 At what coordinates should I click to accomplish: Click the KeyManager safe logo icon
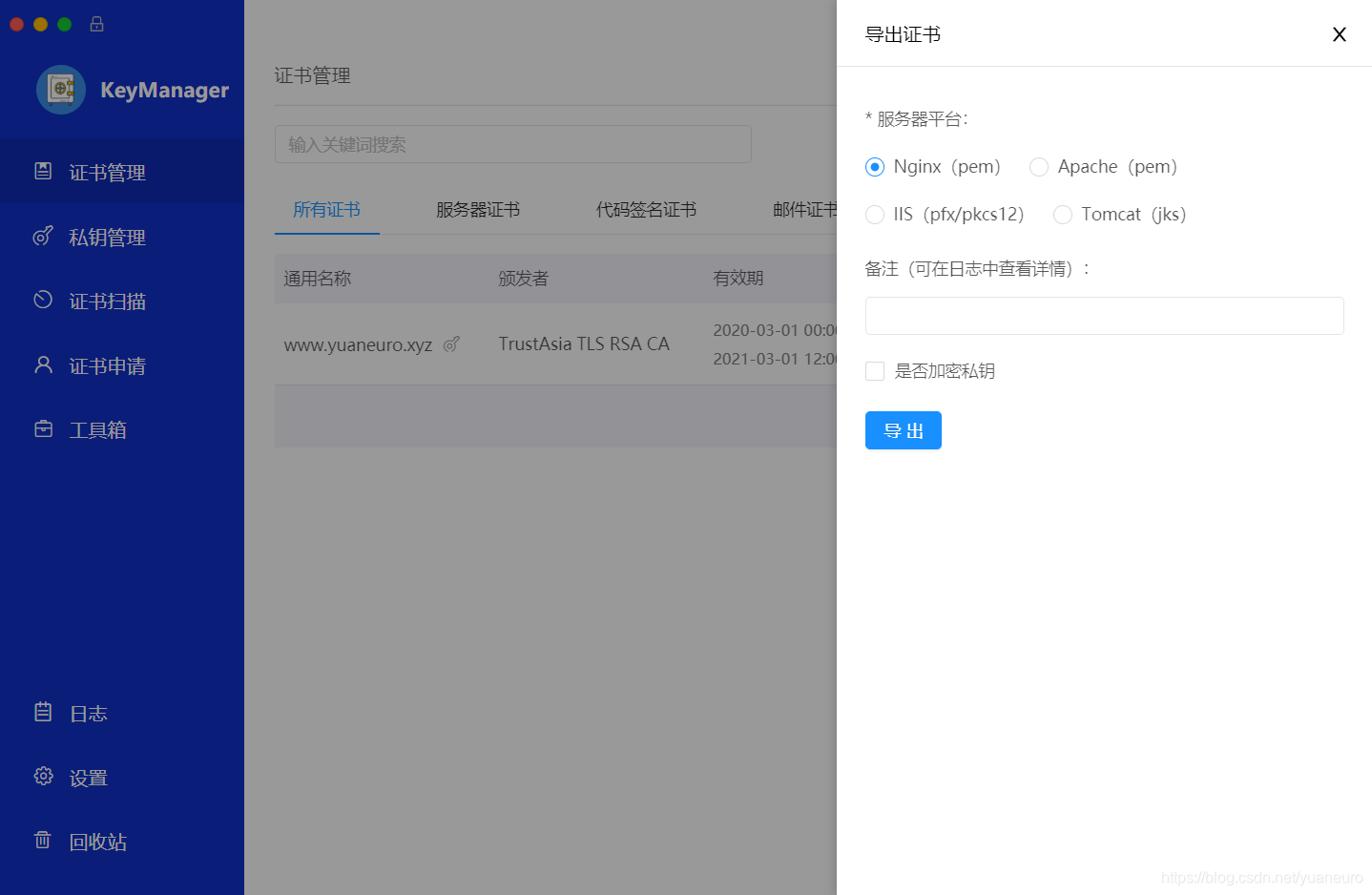pyautogui.click(x=61, y=90)
